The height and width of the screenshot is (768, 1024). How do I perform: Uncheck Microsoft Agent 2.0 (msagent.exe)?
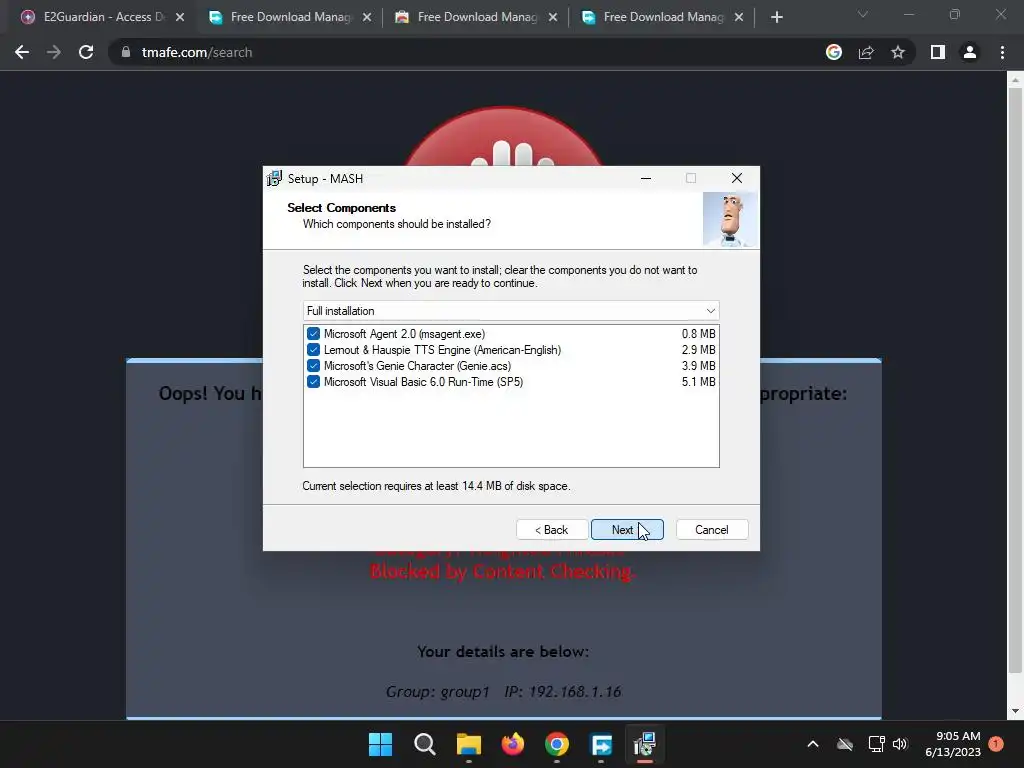pyautogui.click(x=313, y=334)
